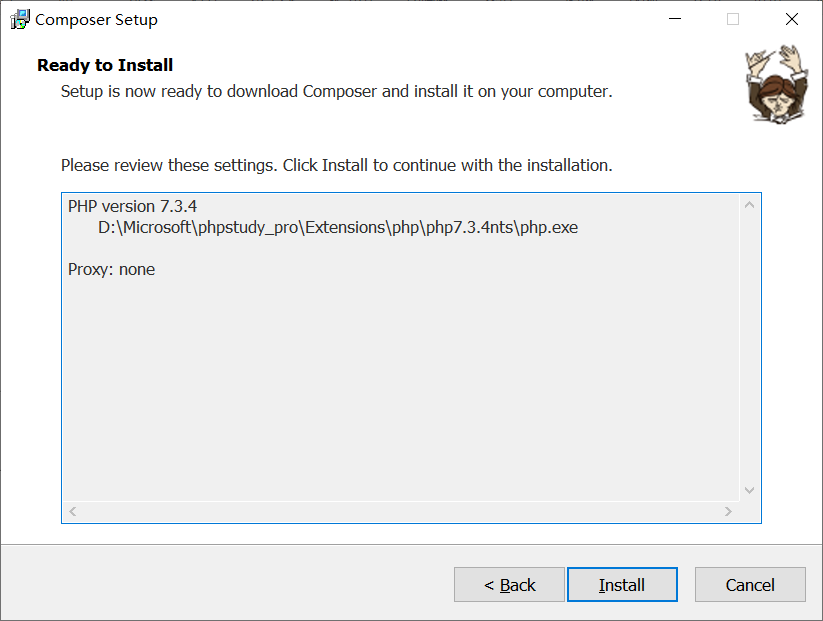Image resolution: width=823 pixels, height=621 pixels.
Task: Click the Composer installer cartoon mascot image
Action: point(777,85)
